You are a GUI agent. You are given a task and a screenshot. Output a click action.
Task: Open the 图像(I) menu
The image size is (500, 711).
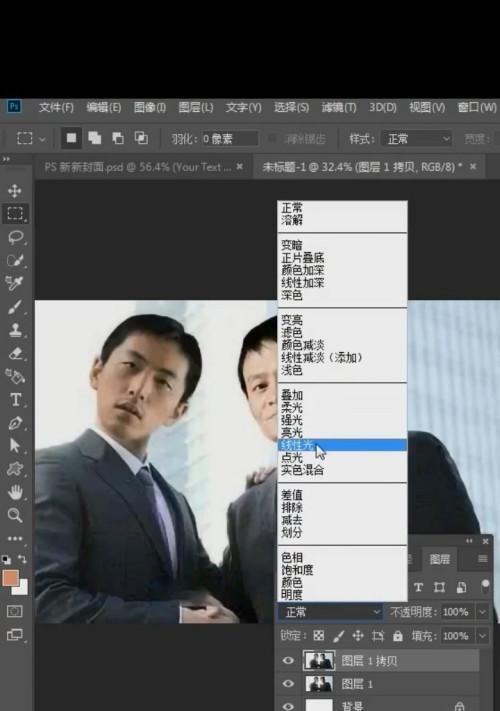[150, 107]
